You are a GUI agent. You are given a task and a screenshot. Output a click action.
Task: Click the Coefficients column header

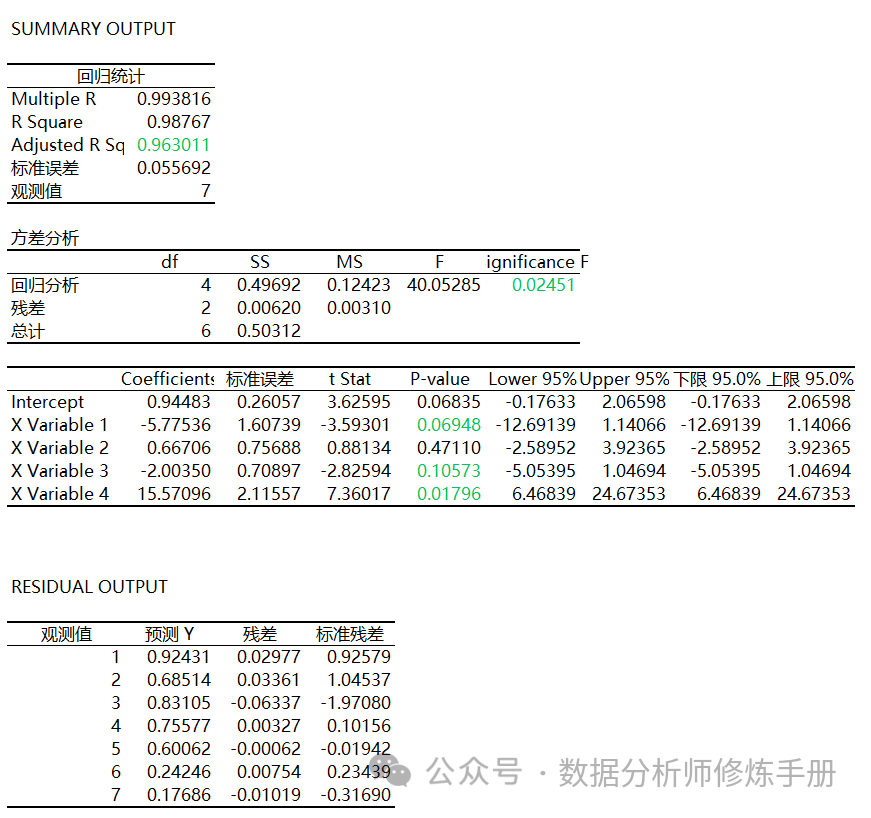pos(168,379)
